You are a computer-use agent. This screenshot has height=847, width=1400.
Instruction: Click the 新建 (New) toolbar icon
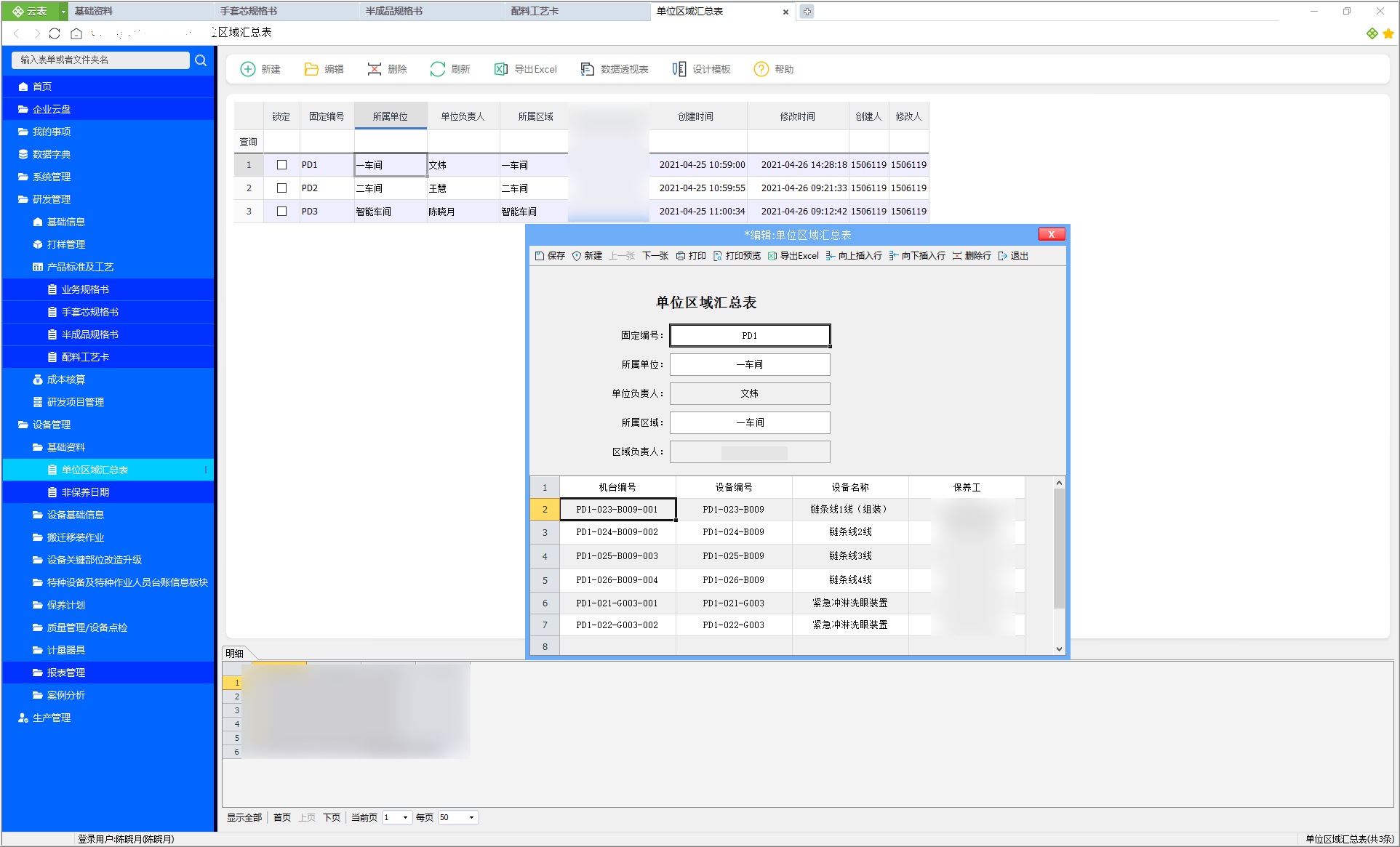(x=248, y=69)
